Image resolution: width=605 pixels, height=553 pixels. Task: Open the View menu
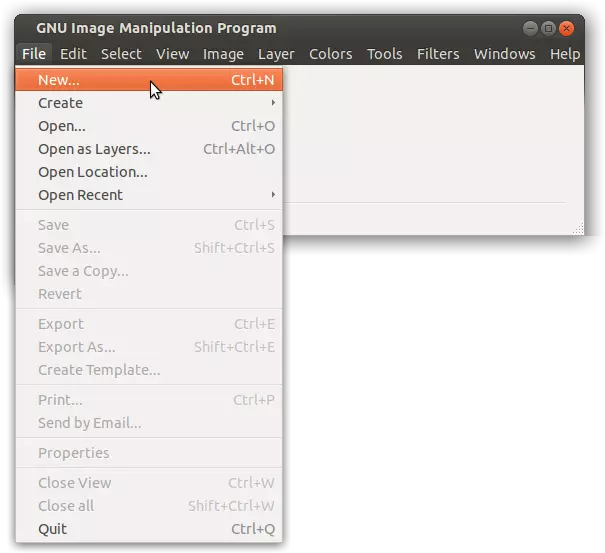[x=172, y=54]
